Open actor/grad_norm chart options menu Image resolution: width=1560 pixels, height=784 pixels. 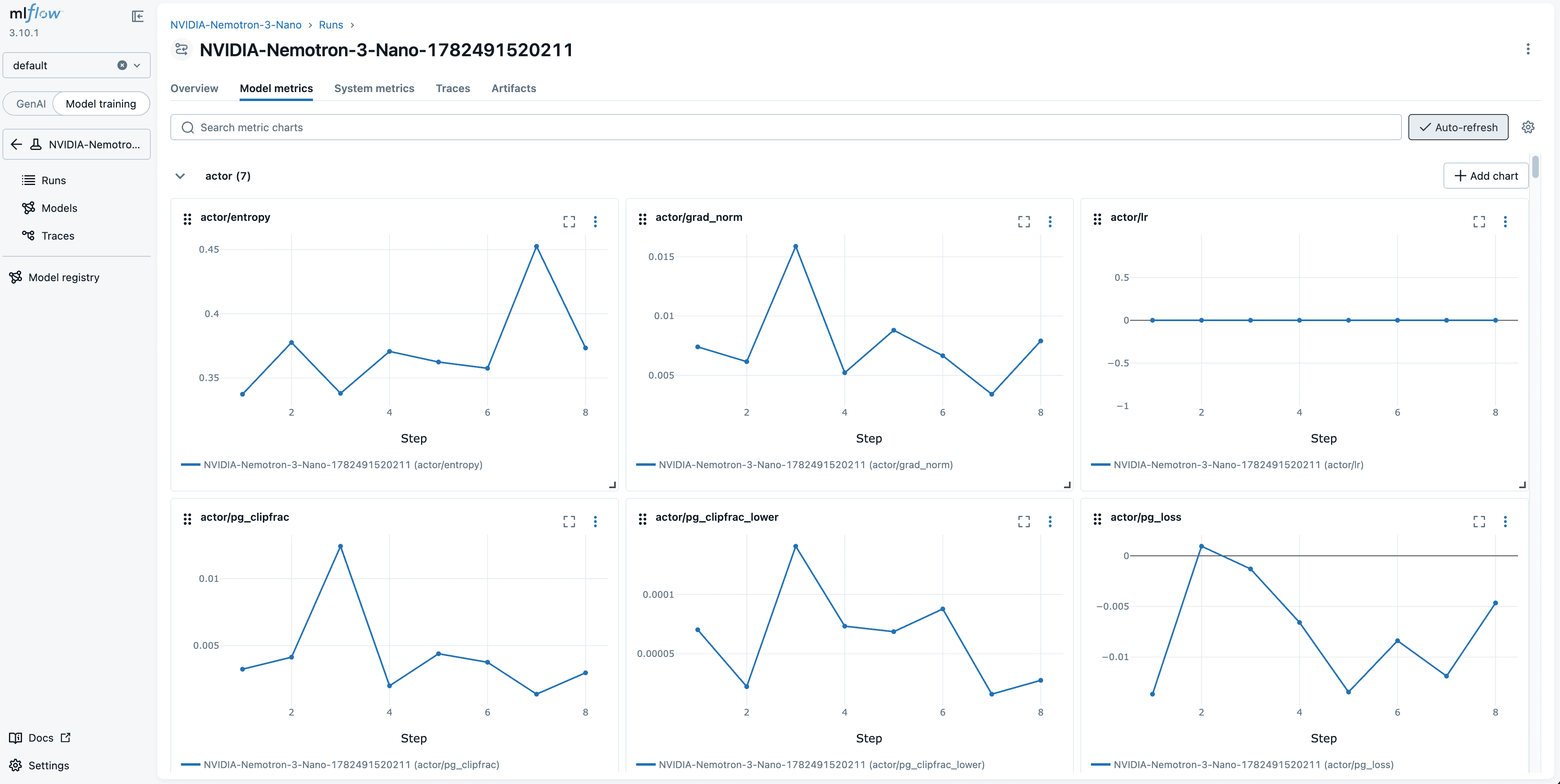tap(1050, 222)
